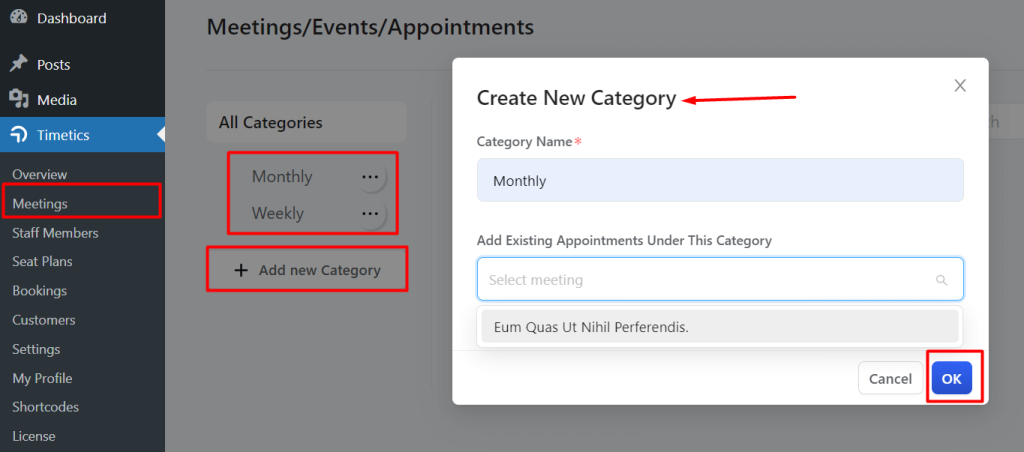Open the Monthly category three-dots menu
The width and height of the screenshot is (1024, 452).
pyautogui.click(x=370, y=176)
